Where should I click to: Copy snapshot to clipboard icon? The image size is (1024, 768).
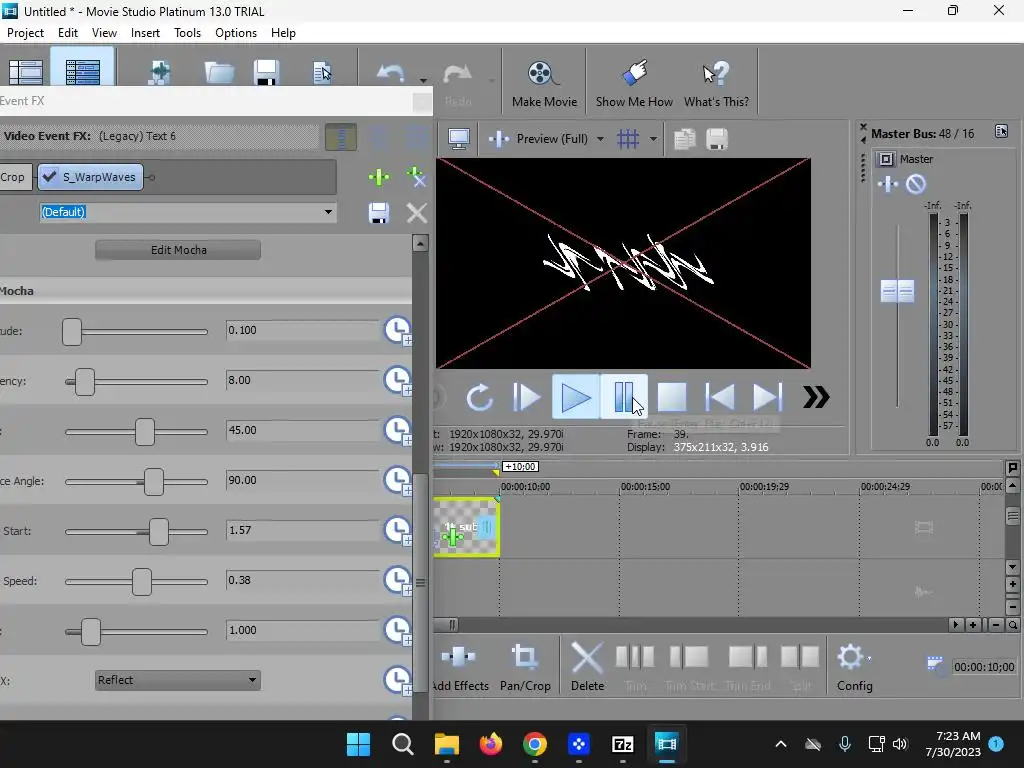684,139
